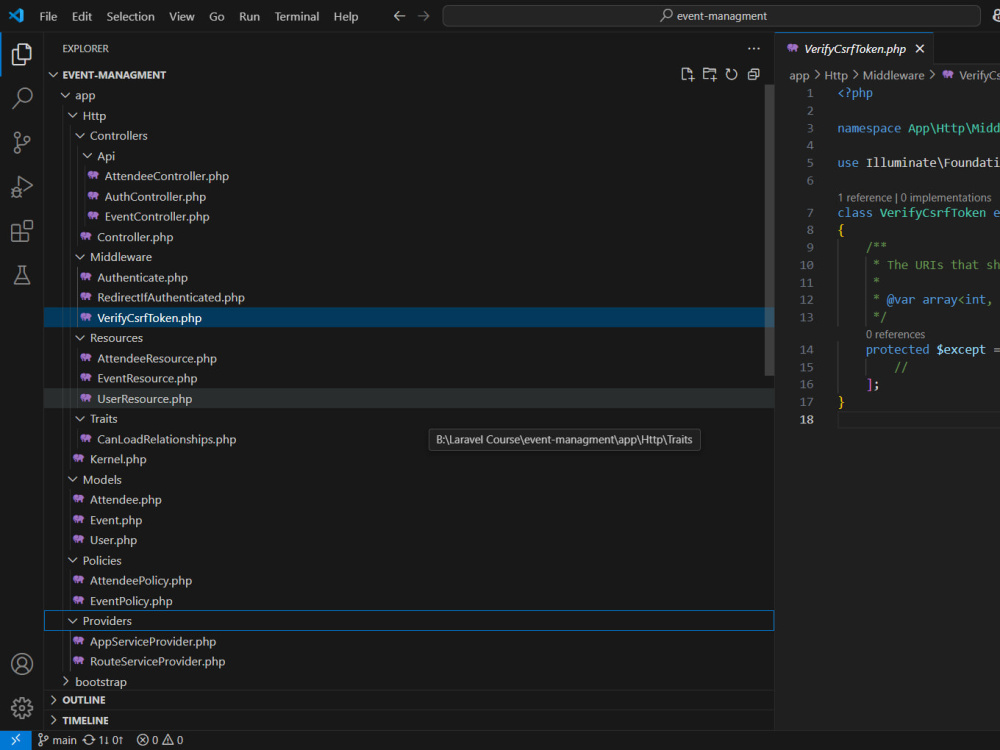
Task: Open the Selection menu
Action: [x=130, y=16]
